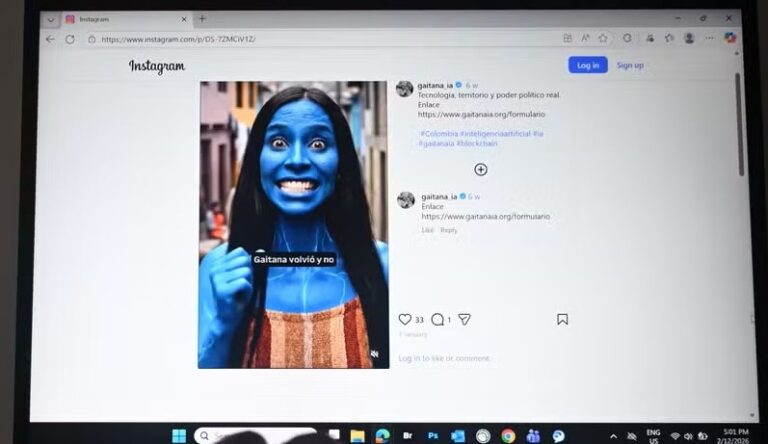Image resolution: width=768 pixels, height=444 pixels.
Task: Select the Instagram browser tab
Action: 120,19
